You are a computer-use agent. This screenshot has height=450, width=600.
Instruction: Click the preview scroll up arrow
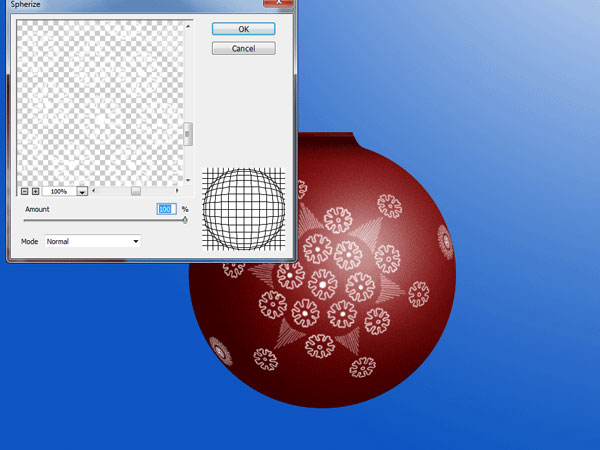(x=188, y=26)
